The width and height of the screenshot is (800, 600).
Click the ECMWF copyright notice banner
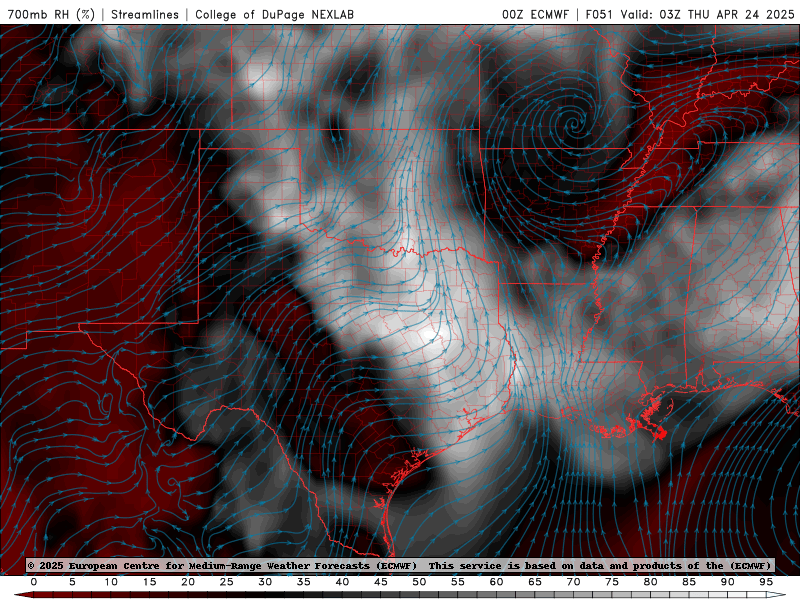(400, 565)
